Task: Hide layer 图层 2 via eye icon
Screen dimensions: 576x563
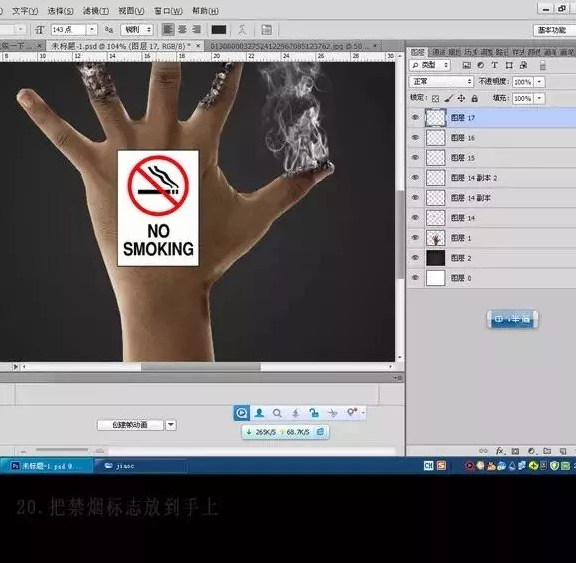Action: (x=415, y=257)
